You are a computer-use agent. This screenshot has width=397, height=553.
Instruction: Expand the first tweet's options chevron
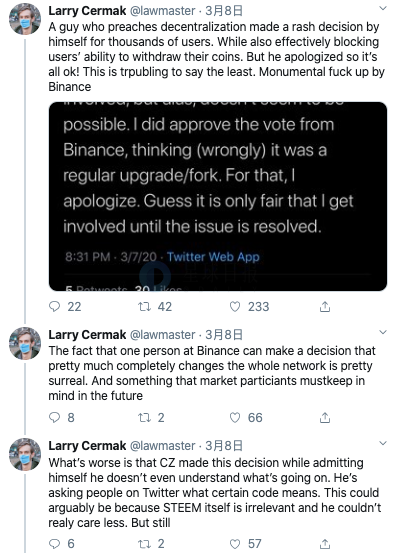coord(383,8)
